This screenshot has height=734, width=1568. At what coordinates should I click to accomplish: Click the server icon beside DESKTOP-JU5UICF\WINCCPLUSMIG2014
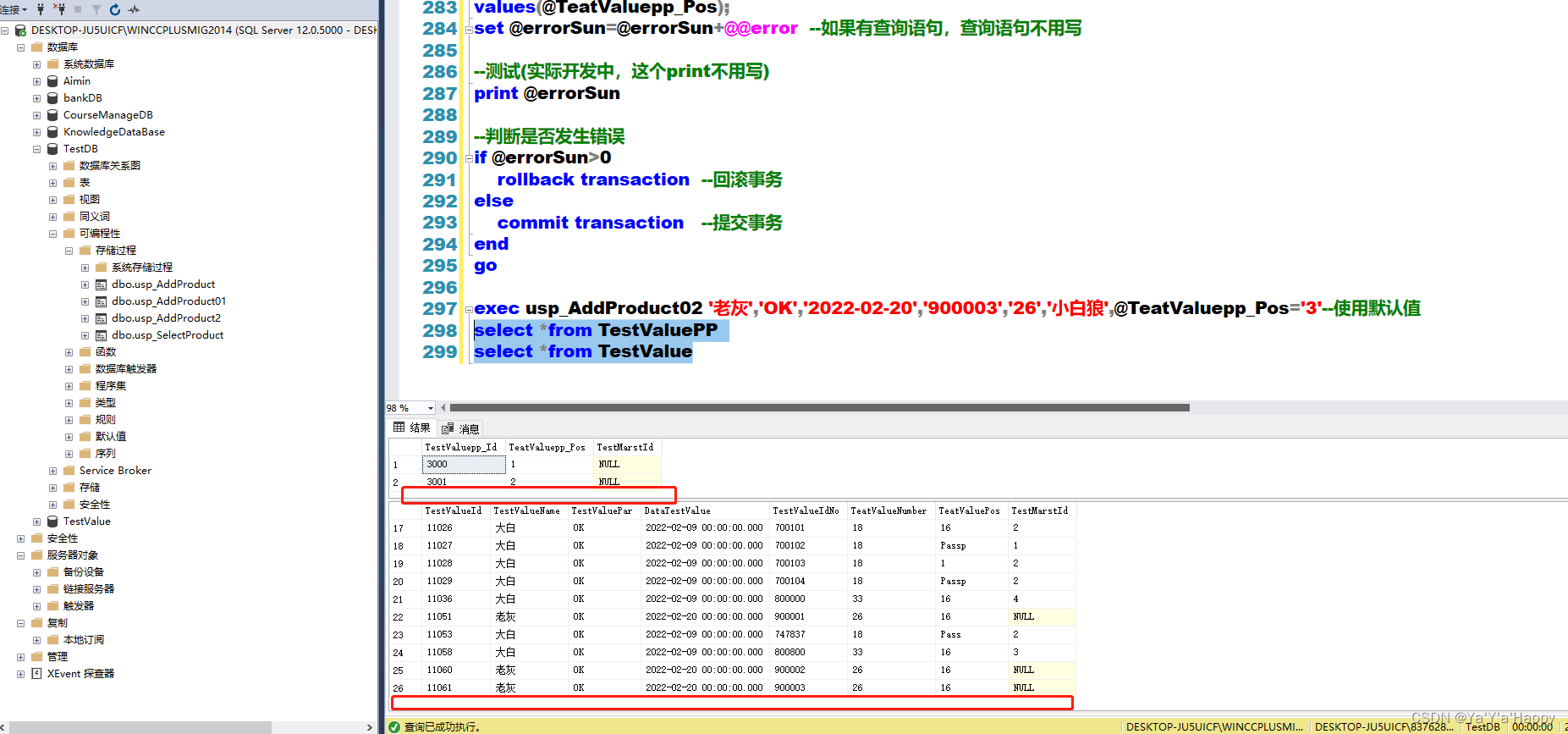click(20, 30)
